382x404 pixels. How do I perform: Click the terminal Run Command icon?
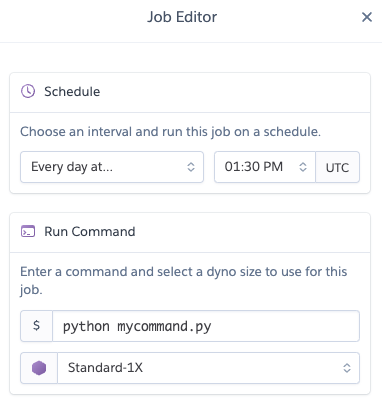[28, 231]
